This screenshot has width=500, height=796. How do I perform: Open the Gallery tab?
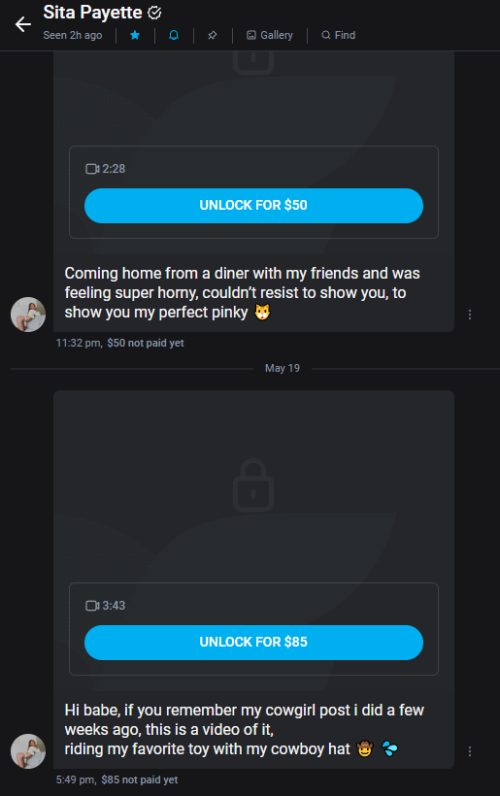(x=270, y=35)
